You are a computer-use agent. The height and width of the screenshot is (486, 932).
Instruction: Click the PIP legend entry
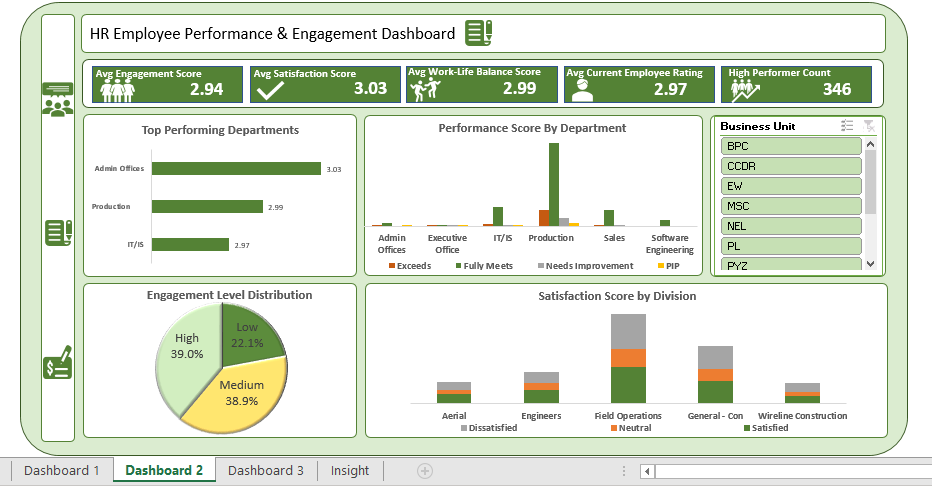(669, 266)
